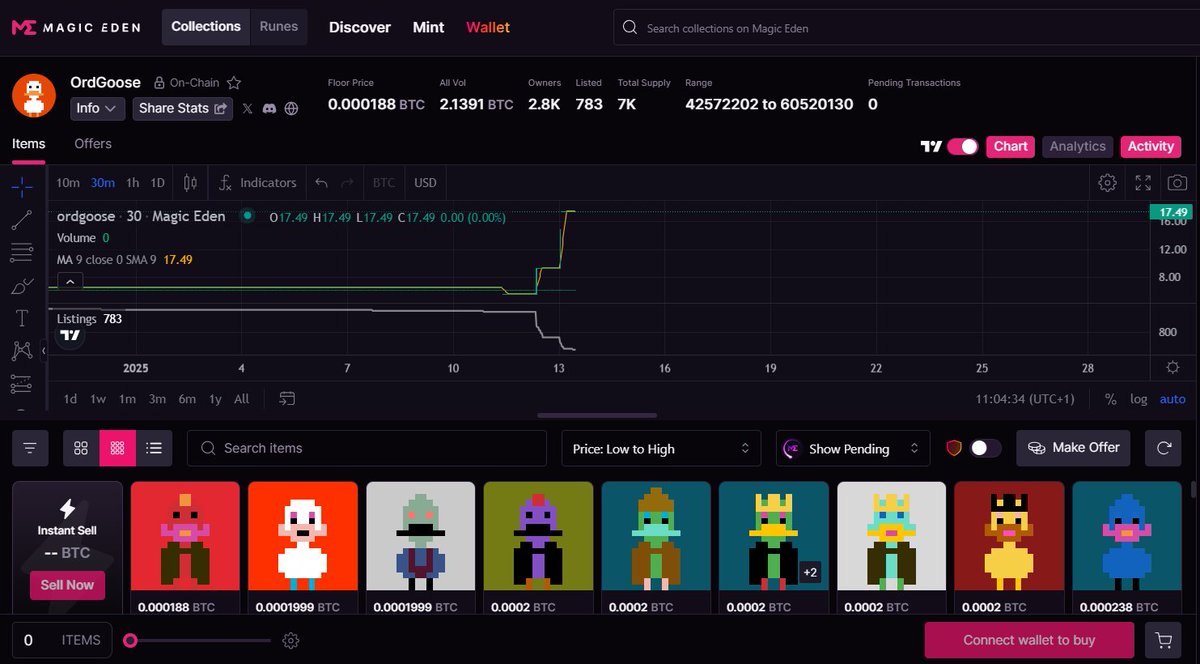The width and height of the screenshot is (1200, 664).
Task: Click the Share Stats button
Action: coord(185,108)
